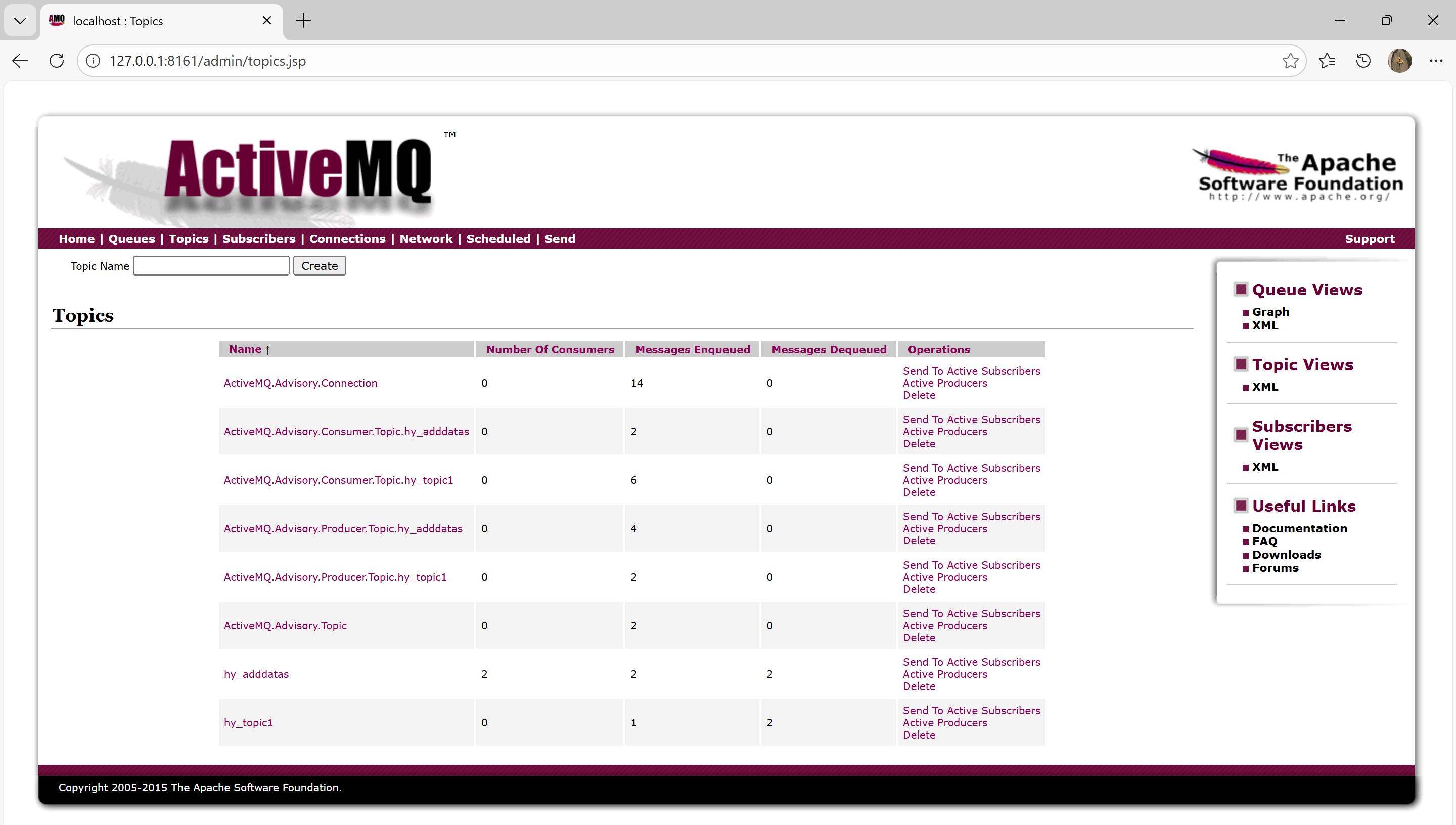
Task: Open the hy_adddatas topic link
Action: tap(256, 674)
